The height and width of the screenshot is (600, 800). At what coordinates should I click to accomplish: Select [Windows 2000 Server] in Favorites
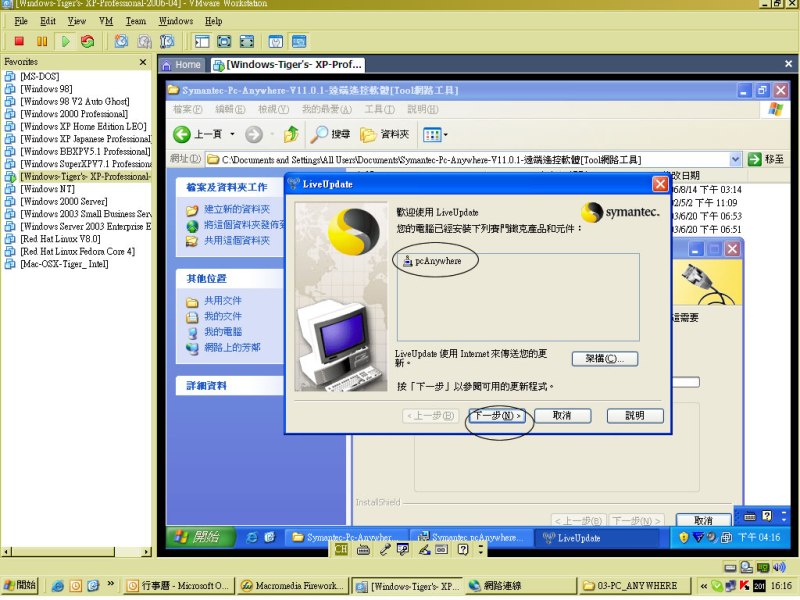(64, 202)
